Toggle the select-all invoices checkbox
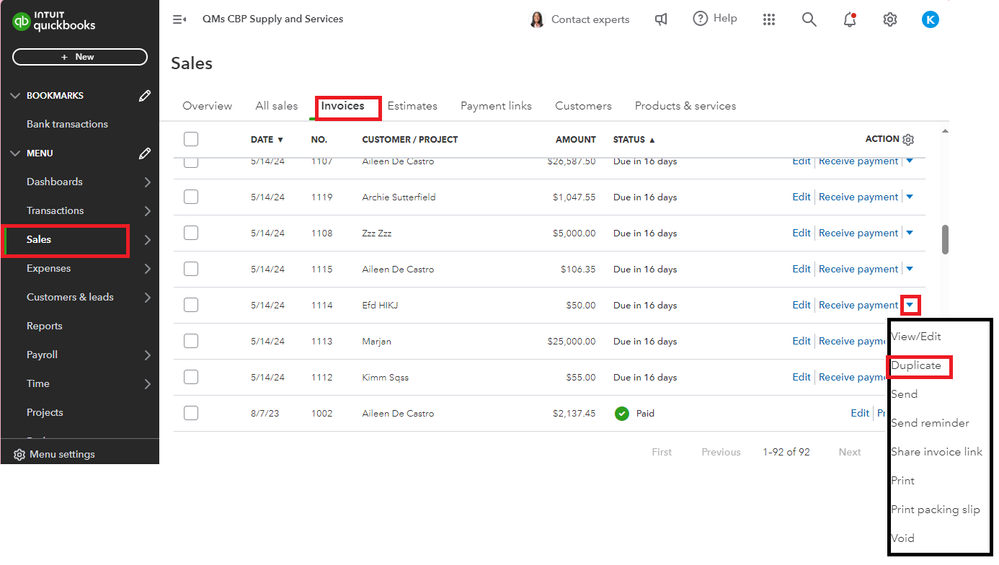This screenshot has height=565, width=999. pyautogui.click(x=191, y=140)
